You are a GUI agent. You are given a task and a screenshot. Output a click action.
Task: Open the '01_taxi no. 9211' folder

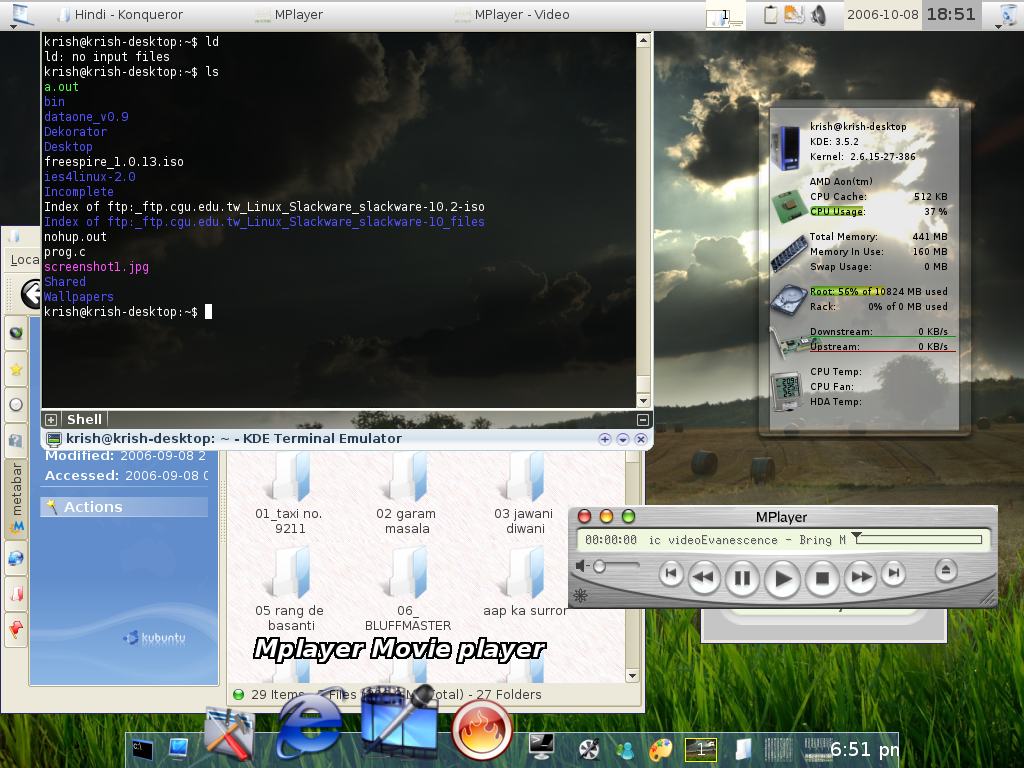click(289, 493)
